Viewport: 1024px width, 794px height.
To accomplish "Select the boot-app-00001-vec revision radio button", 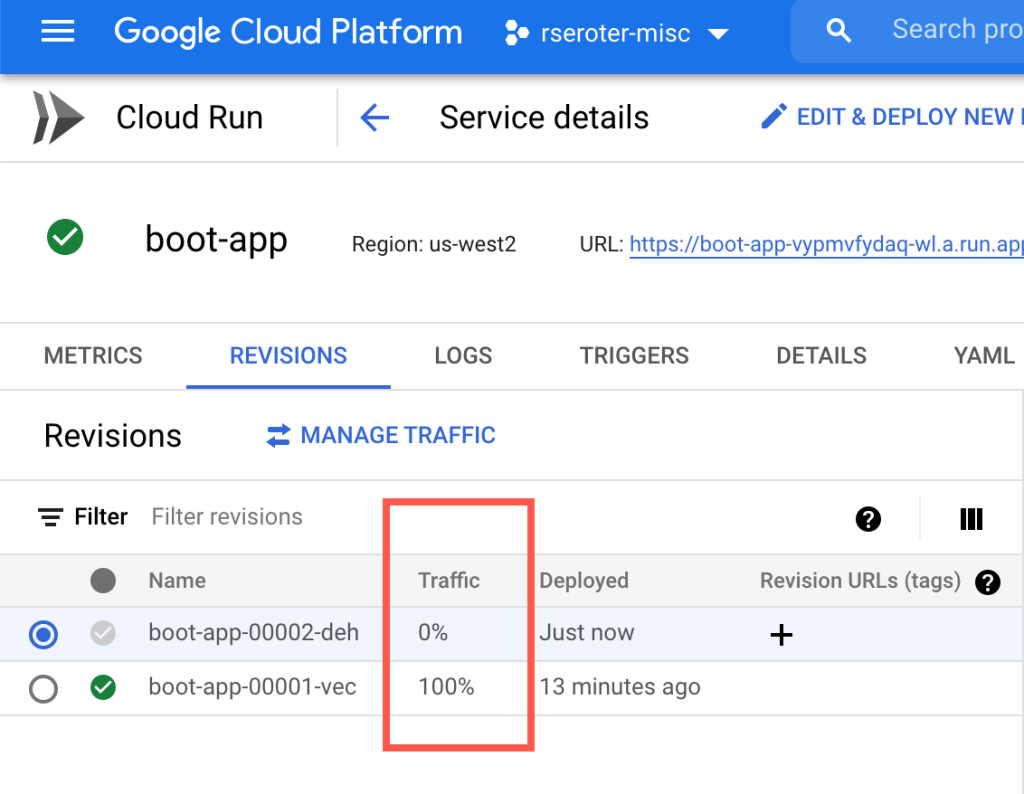I will coord(44,688).
